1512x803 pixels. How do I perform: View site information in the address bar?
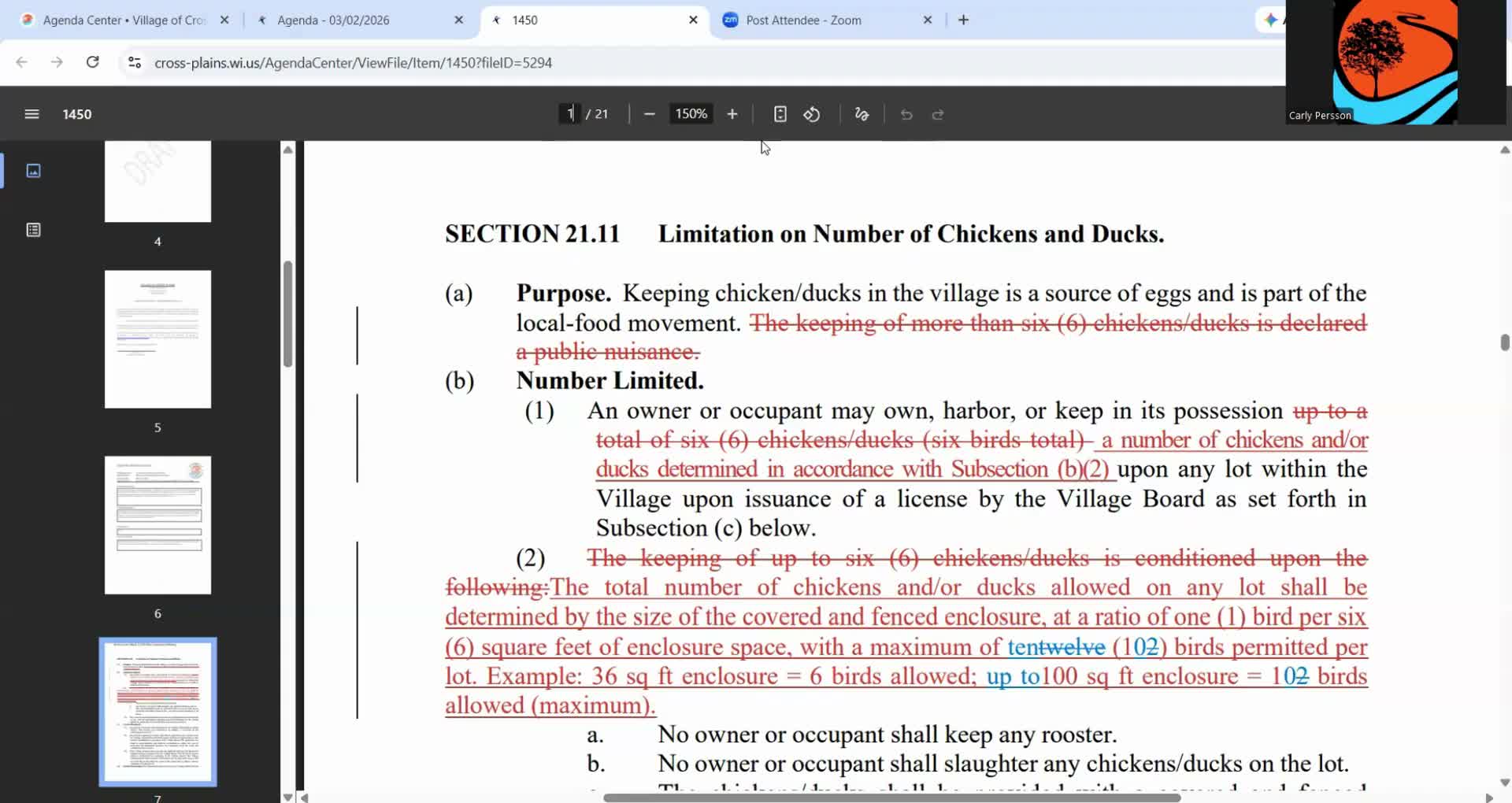point(134,62)
